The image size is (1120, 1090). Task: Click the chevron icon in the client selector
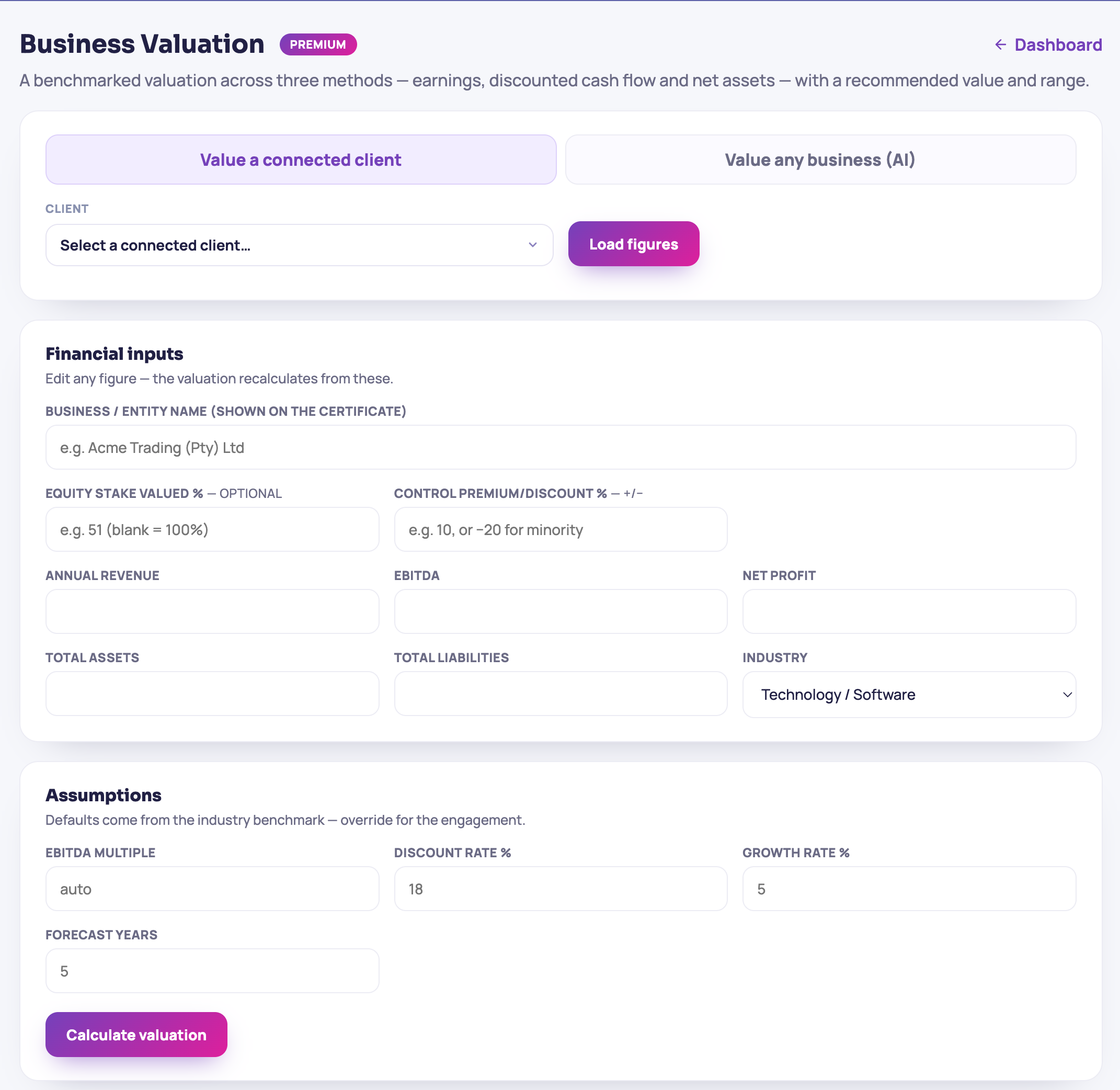[x=532, y=245]
